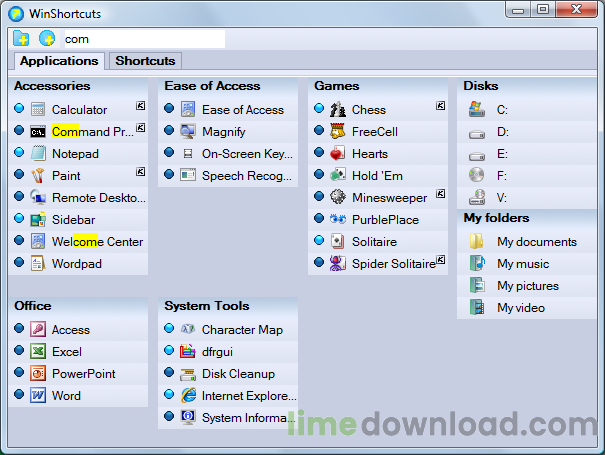
Task: Open Speech Recognition icon
Action: coord(188,176)
